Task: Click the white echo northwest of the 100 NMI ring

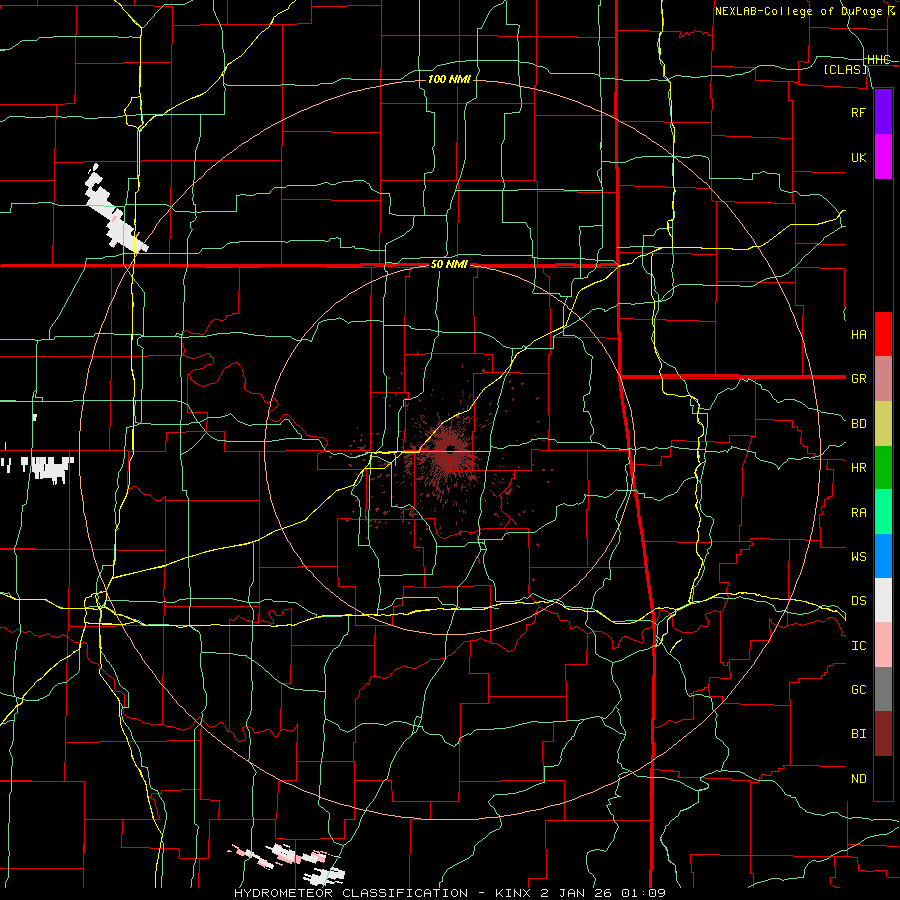Action: [x=115, y=210]
